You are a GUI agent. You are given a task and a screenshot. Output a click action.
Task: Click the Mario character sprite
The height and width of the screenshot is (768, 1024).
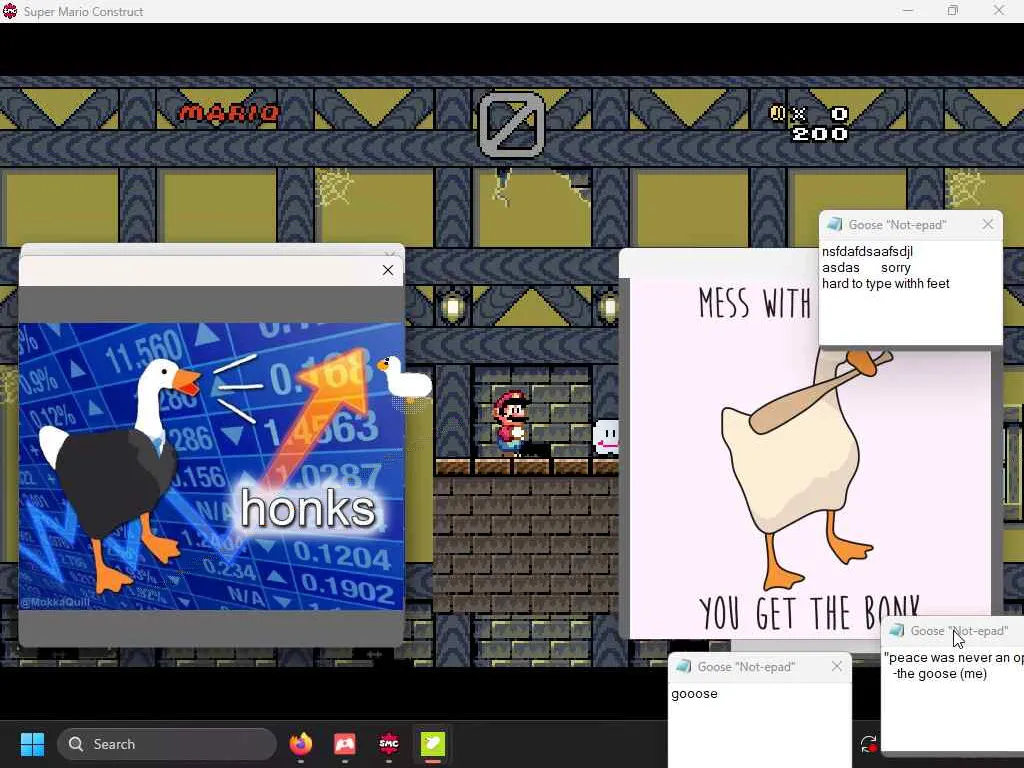click(511, 423)
